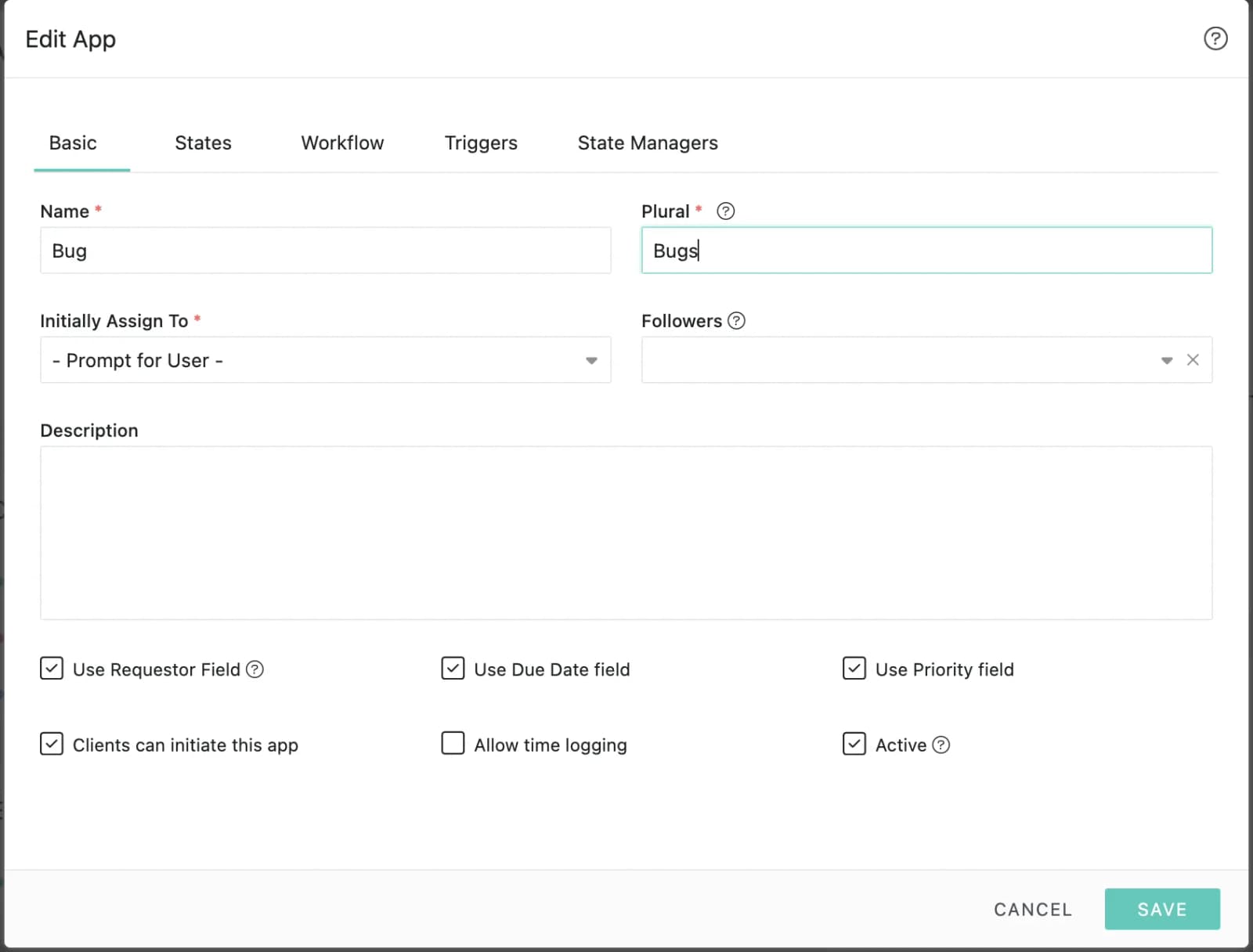Viewport: 1253px width, 952px height.
Task: Open the Followers dropdown arrow
Action: pos(1167,360)
